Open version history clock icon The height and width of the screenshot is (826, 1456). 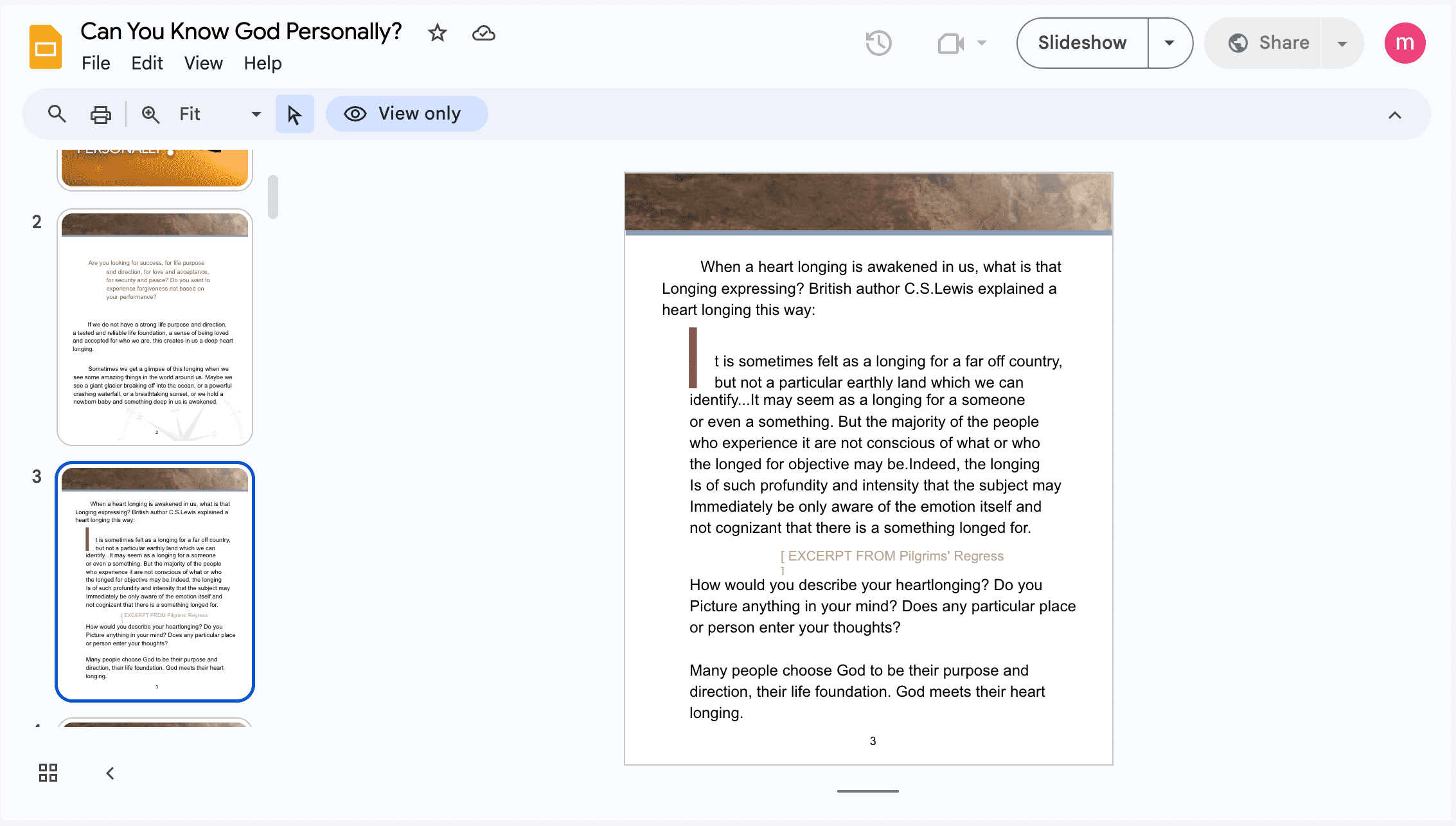tap(878, 43)
